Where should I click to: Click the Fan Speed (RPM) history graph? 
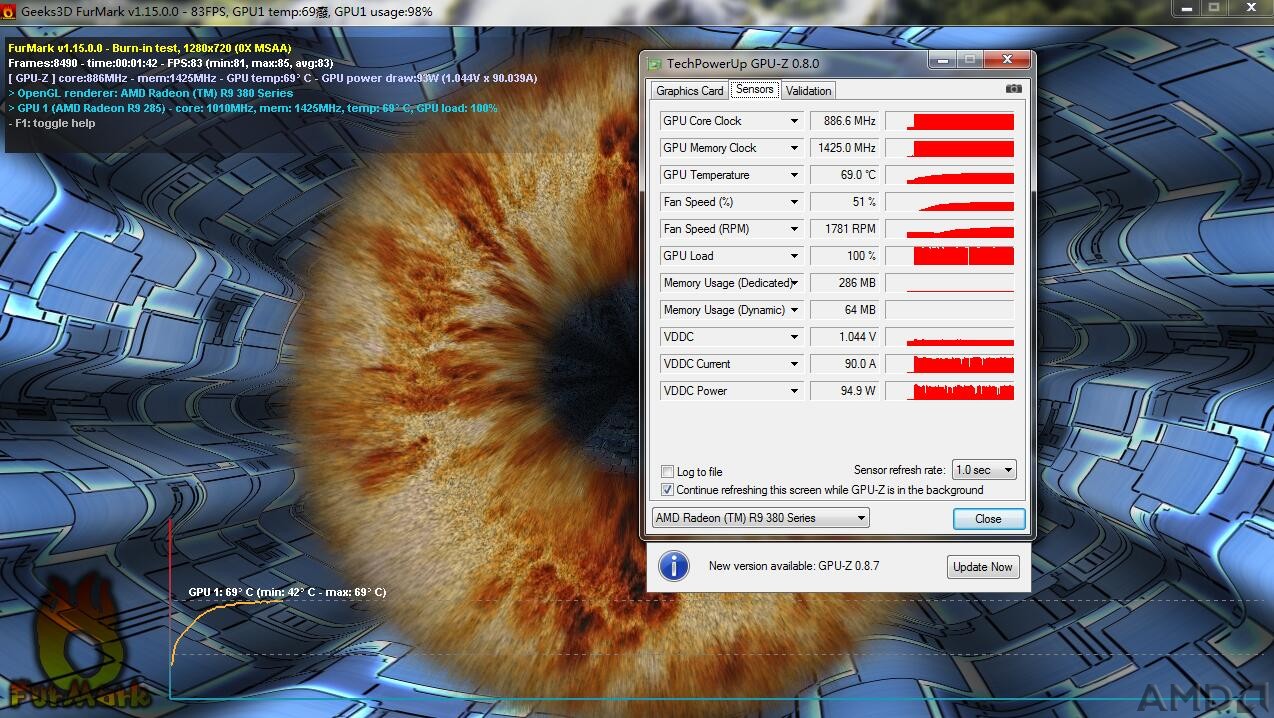(x=949, y=229)
